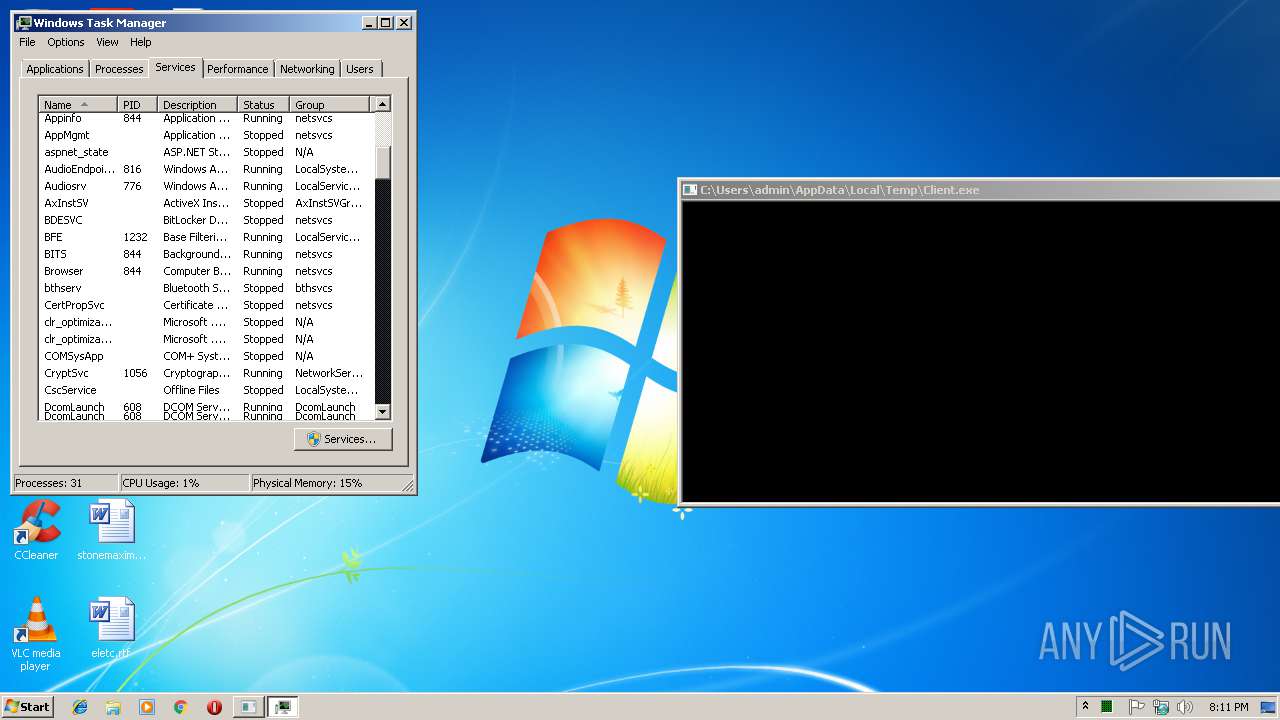Click the services list scrollbar thumb
The image size is (1280, 720).
pos(382,162)
